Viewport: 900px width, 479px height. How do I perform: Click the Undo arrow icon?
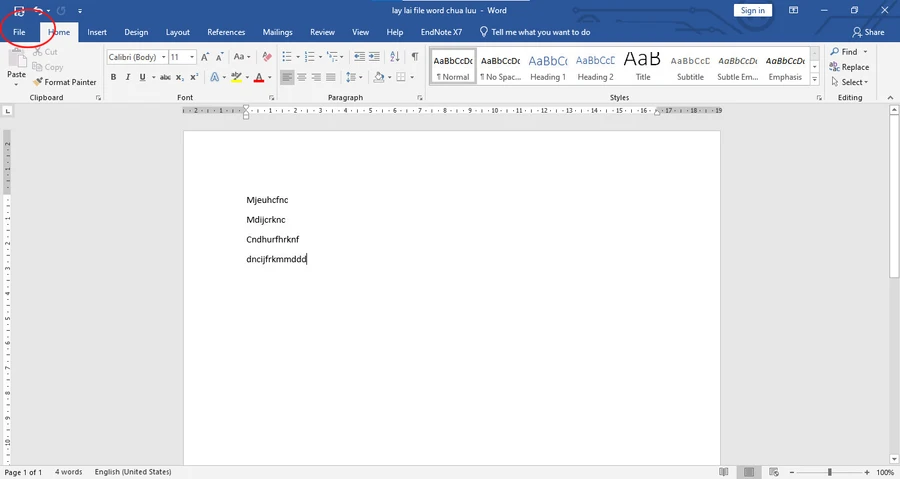pyautogui.click(x=38, y=10)
